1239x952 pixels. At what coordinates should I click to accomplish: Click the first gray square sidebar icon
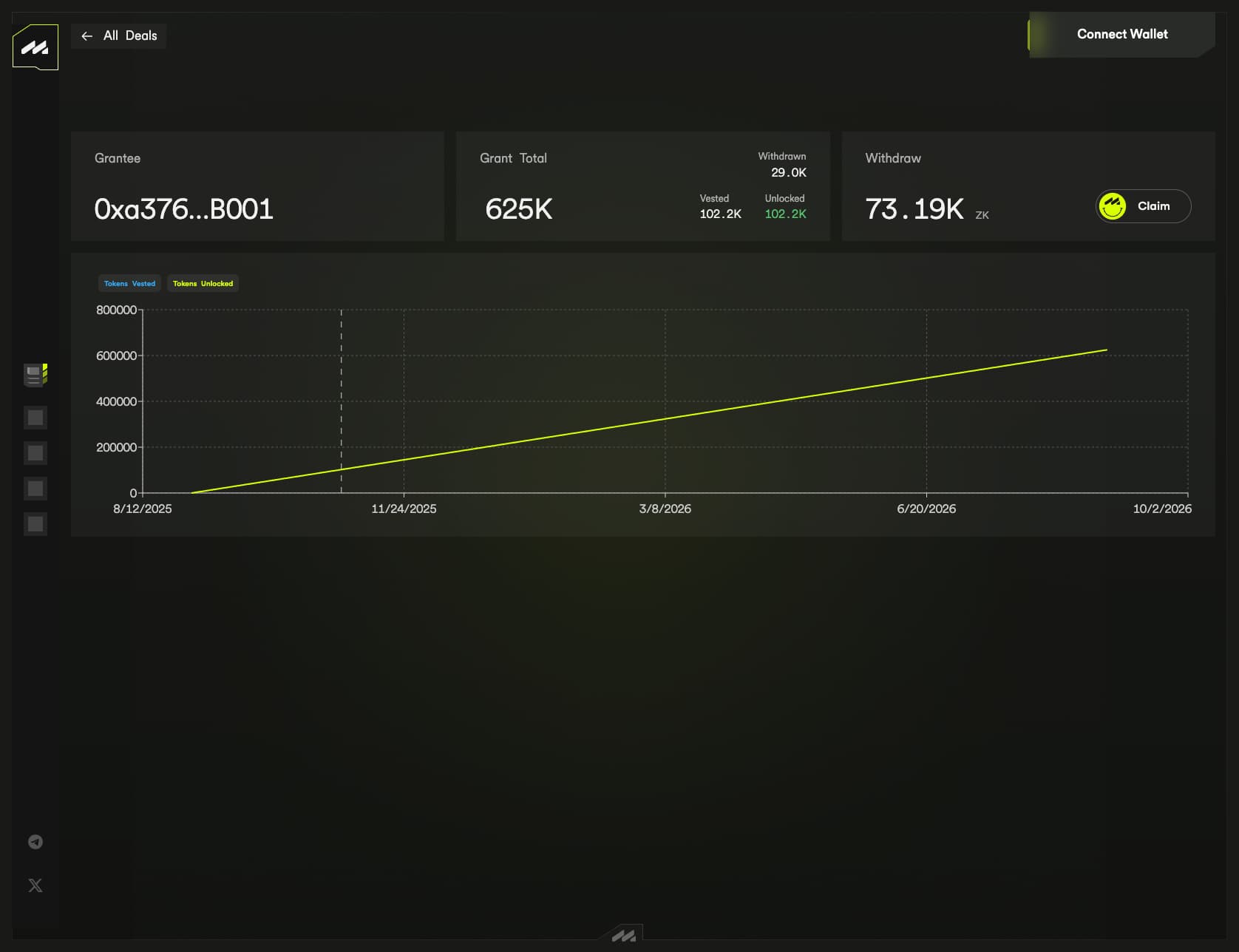tap(35, 418)
